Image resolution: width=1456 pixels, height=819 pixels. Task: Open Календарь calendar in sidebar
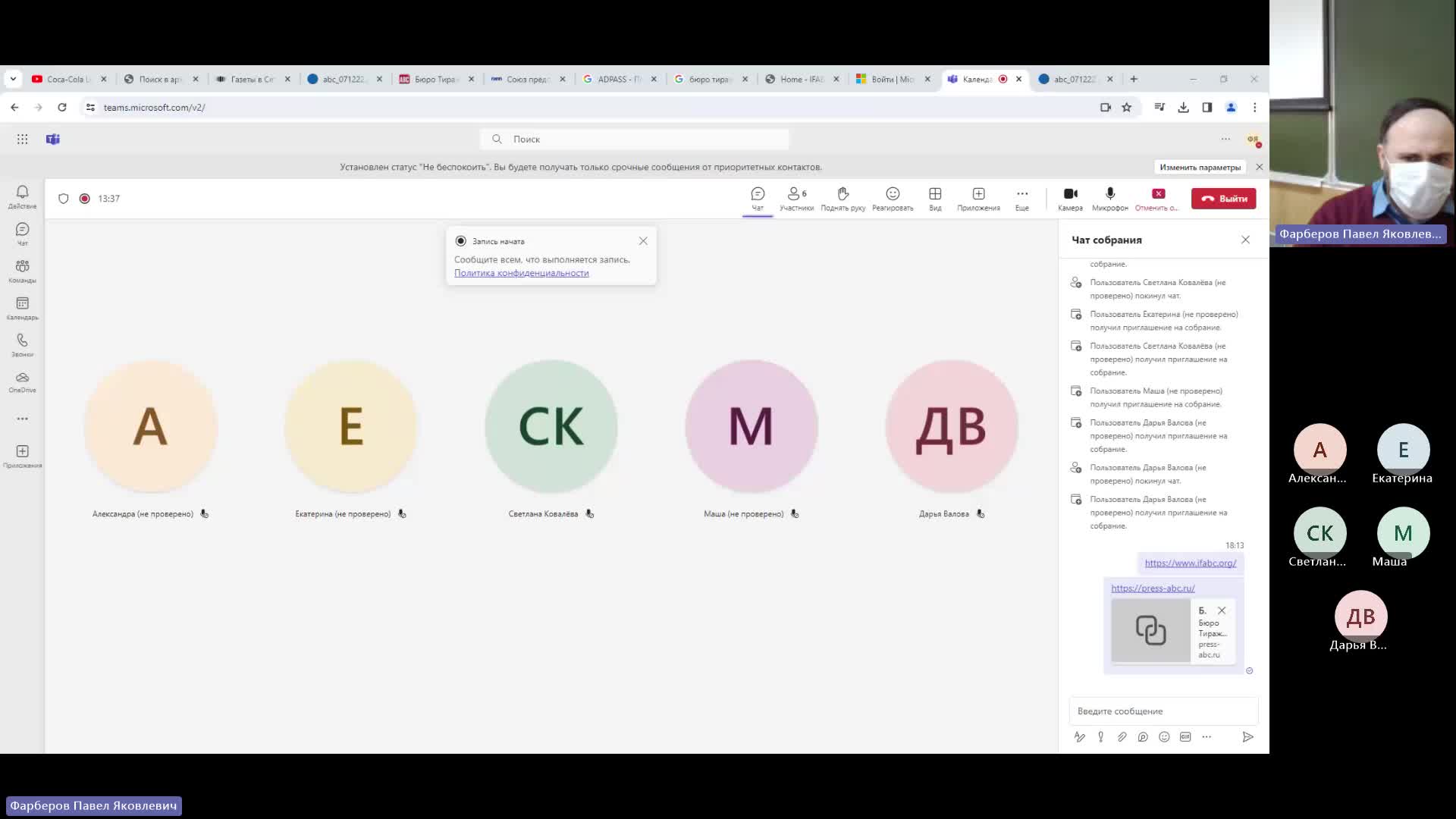(x=22, y=309)
